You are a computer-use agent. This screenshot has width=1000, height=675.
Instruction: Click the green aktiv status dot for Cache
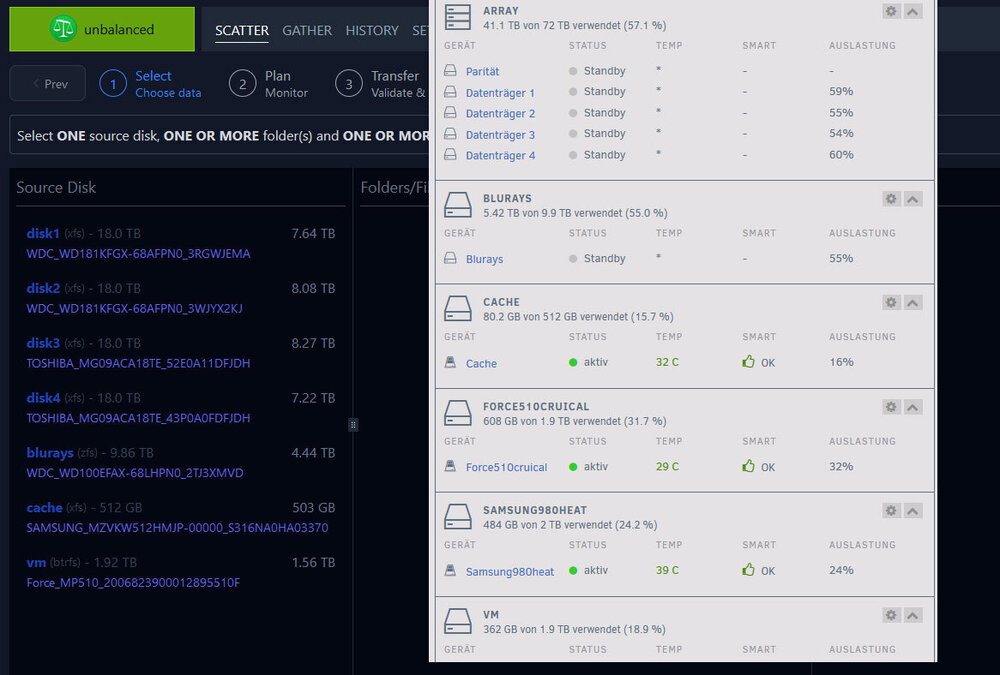573,362
